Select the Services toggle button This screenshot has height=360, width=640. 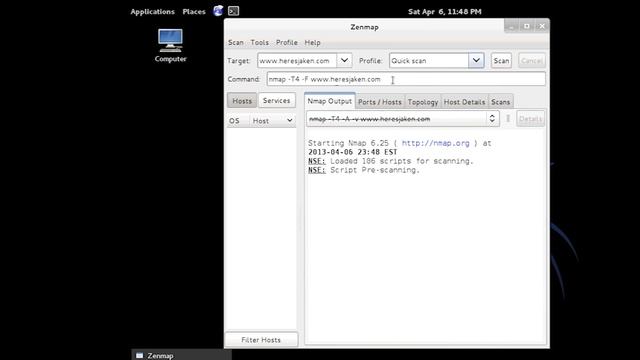coord(276,100)
